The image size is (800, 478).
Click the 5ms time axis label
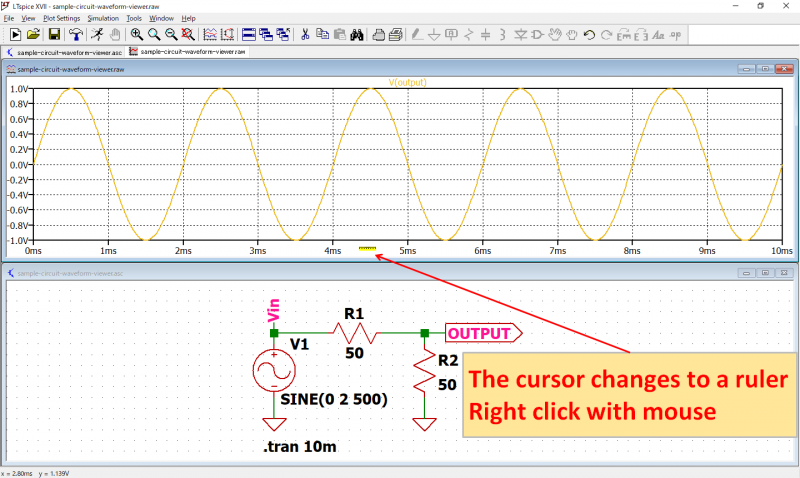(x=408, y=250)
